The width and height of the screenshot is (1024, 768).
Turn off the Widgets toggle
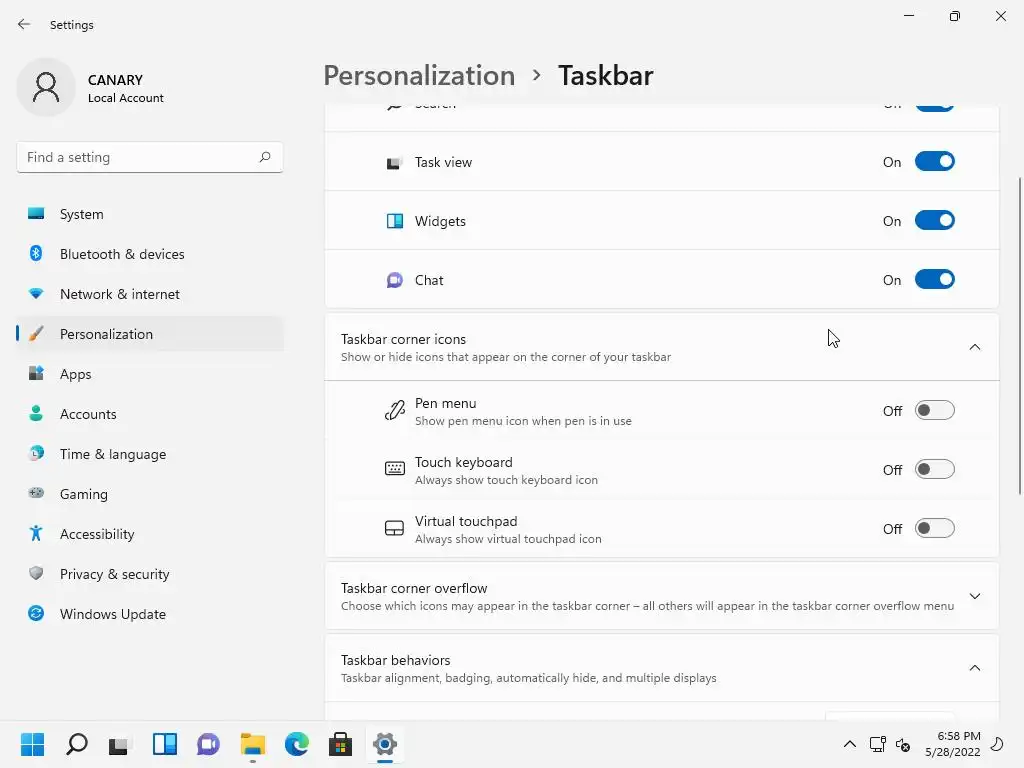[935, 220]
